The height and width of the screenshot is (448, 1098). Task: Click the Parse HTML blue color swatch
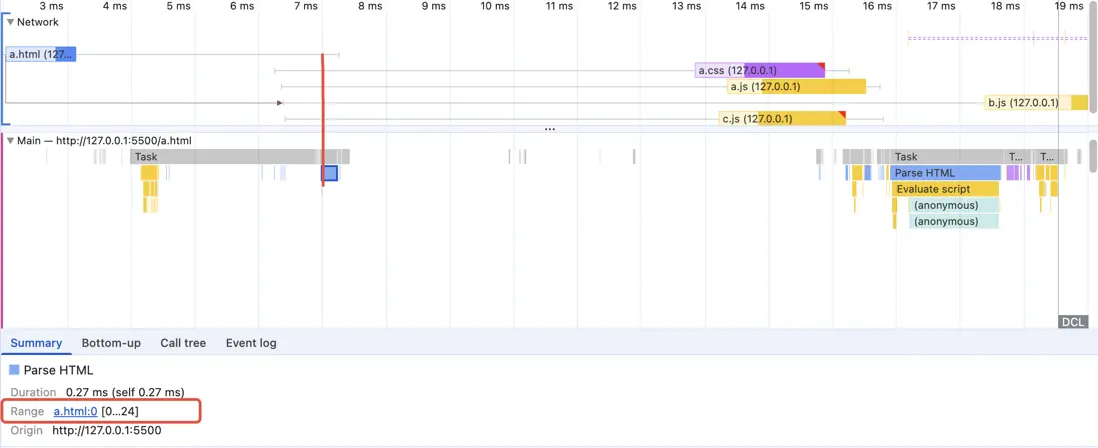coord(14,370)
